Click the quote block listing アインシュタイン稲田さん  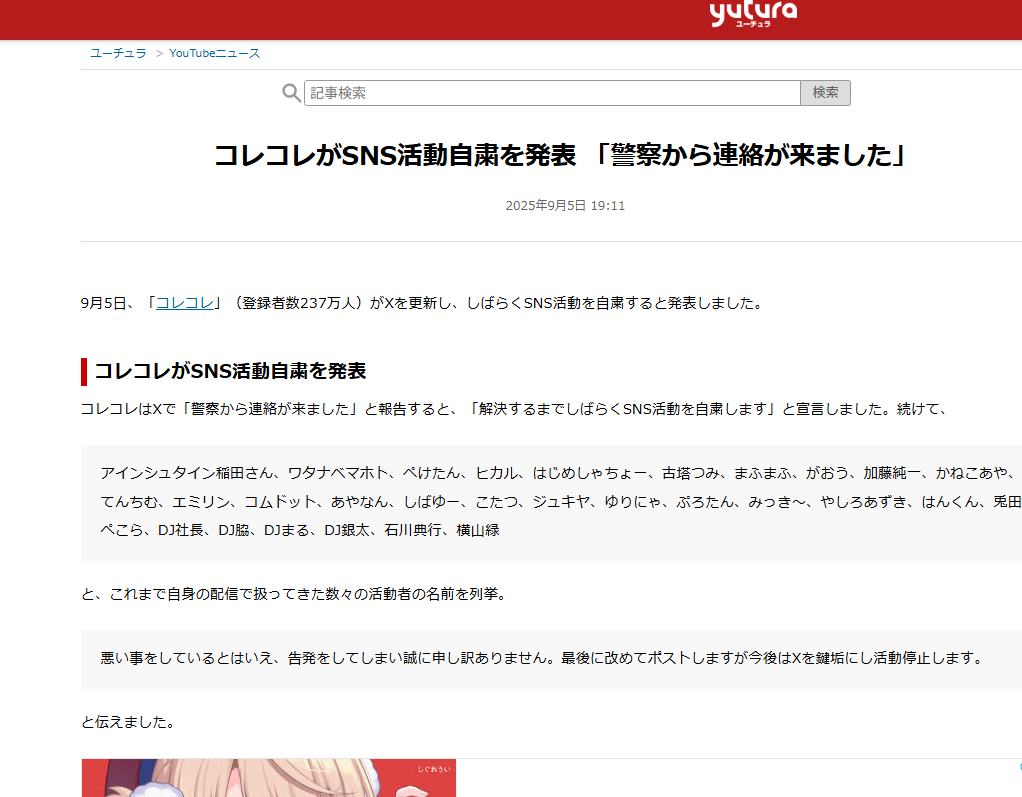[x=551, y=502]
